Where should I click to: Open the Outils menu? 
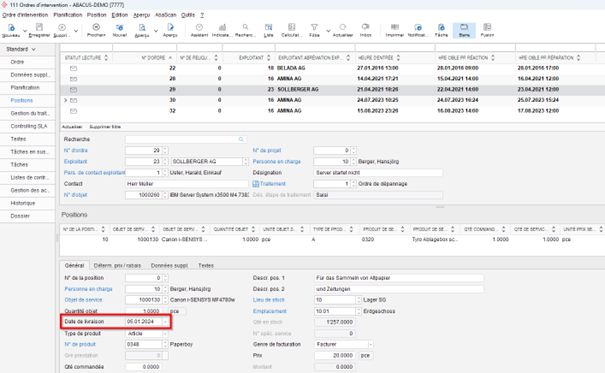[x=188, y=15]
